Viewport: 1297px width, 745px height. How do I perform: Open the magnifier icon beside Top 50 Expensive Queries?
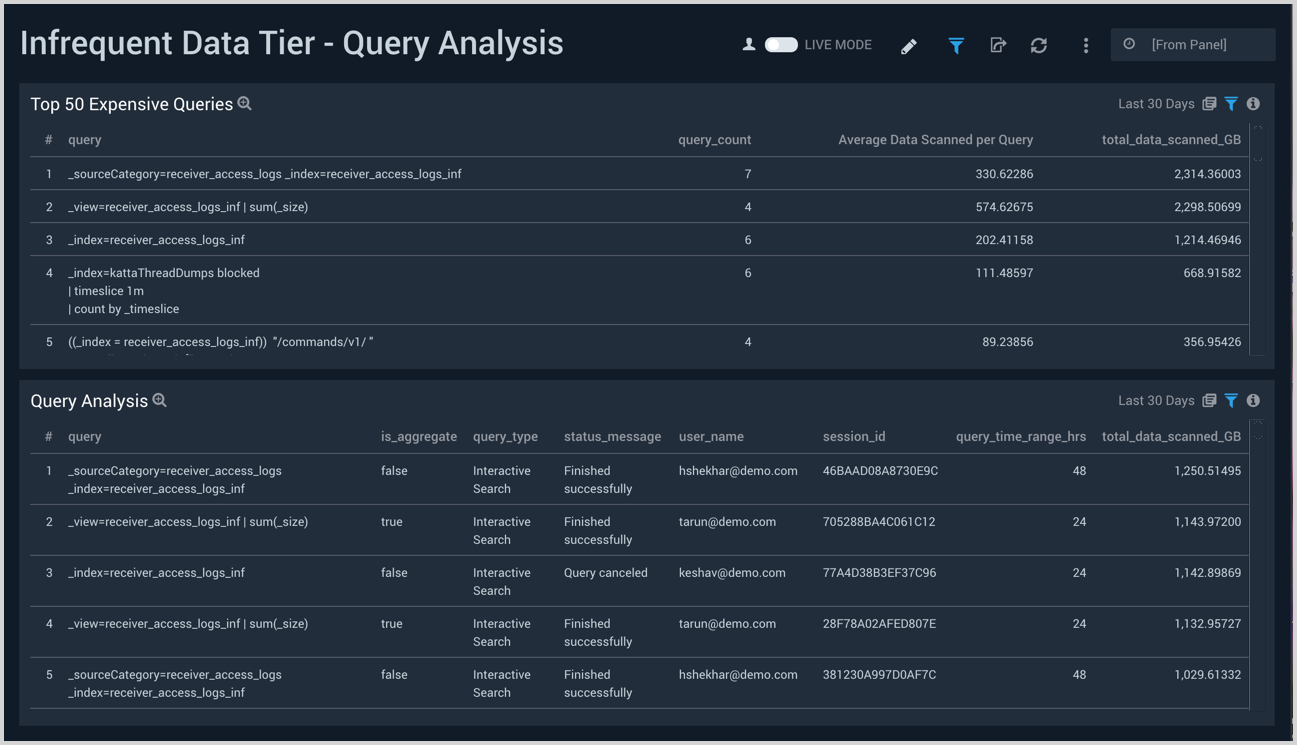point(246,102)
